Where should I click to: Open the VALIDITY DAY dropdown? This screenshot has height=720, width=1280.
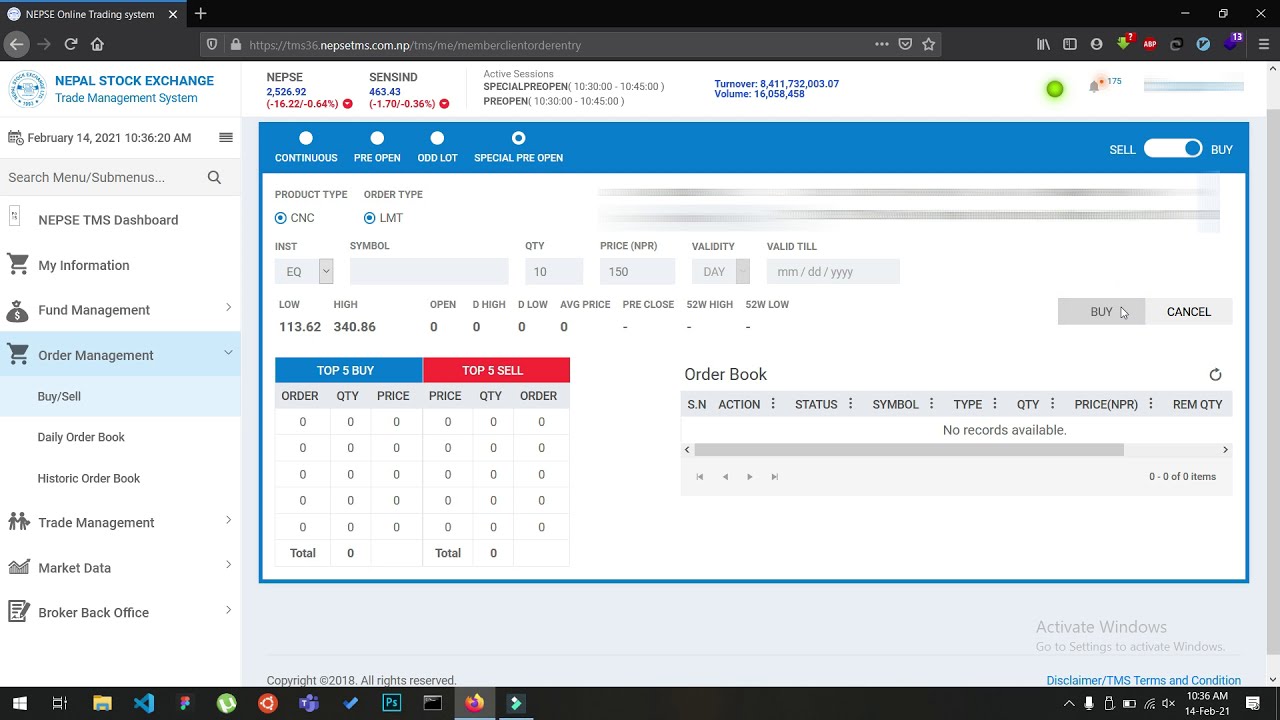coord(721,272)
